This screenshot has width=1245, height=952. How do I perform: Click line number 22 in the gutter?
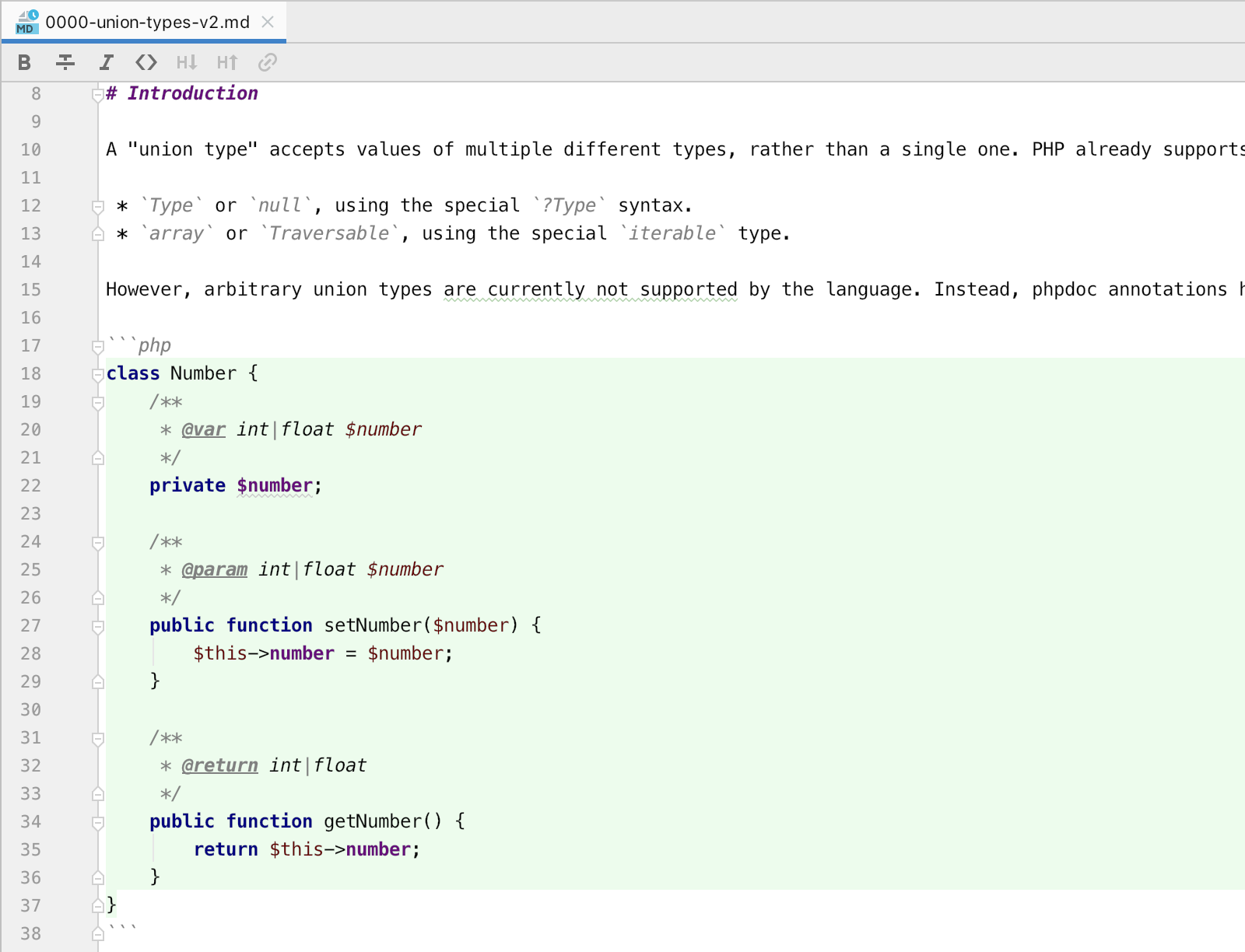[31, 485]
